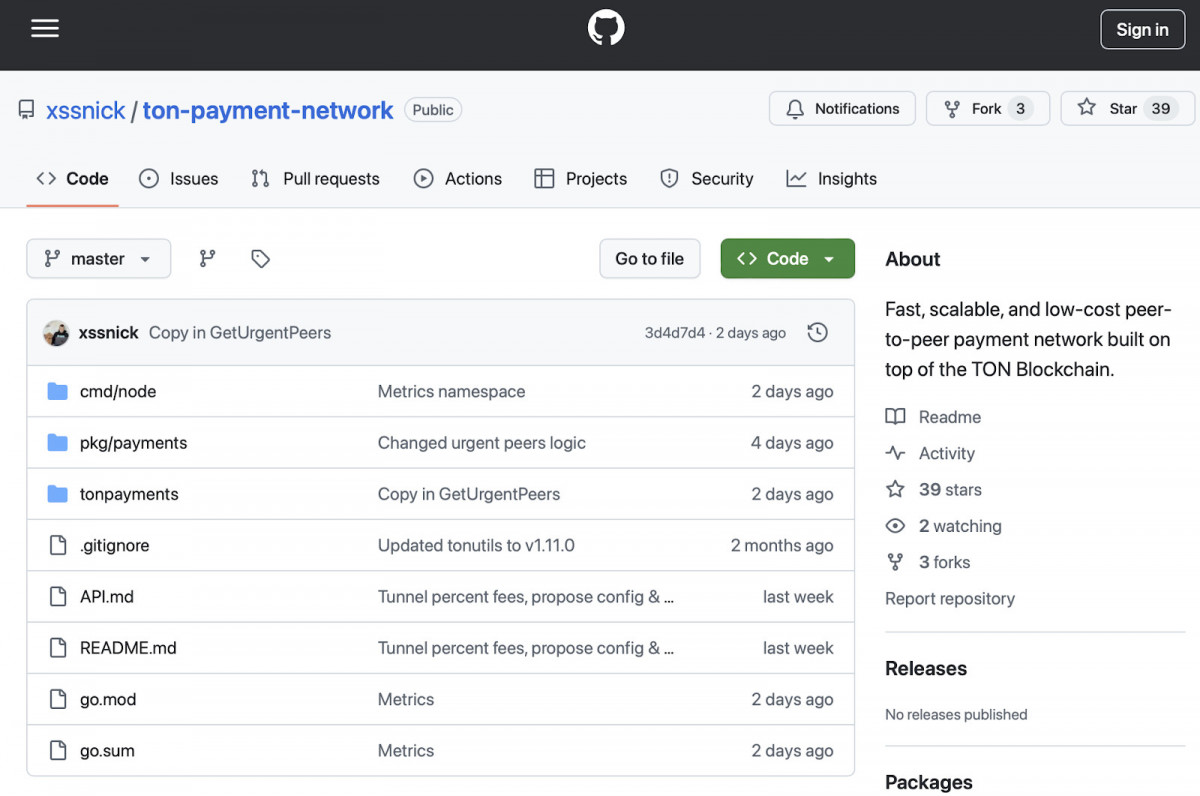
Task: Open the API.md file
Action: point(107,597)
